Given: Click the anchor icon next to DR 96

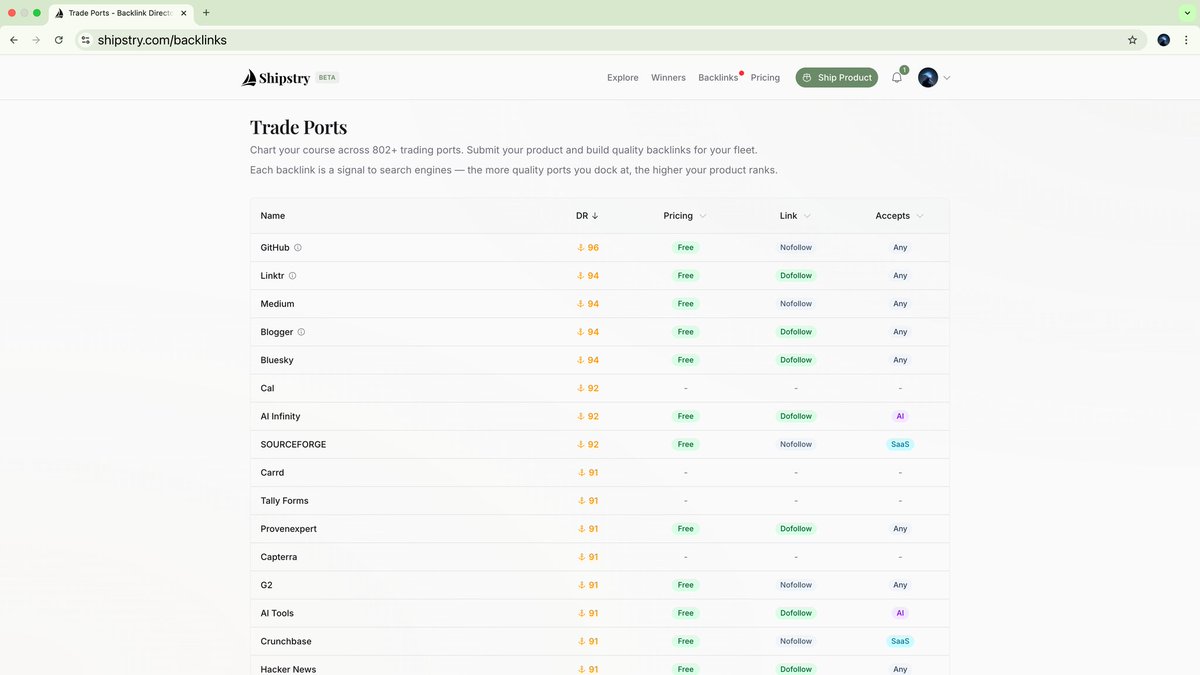Looking at the screenshot, I should click(x=580, y=247).
